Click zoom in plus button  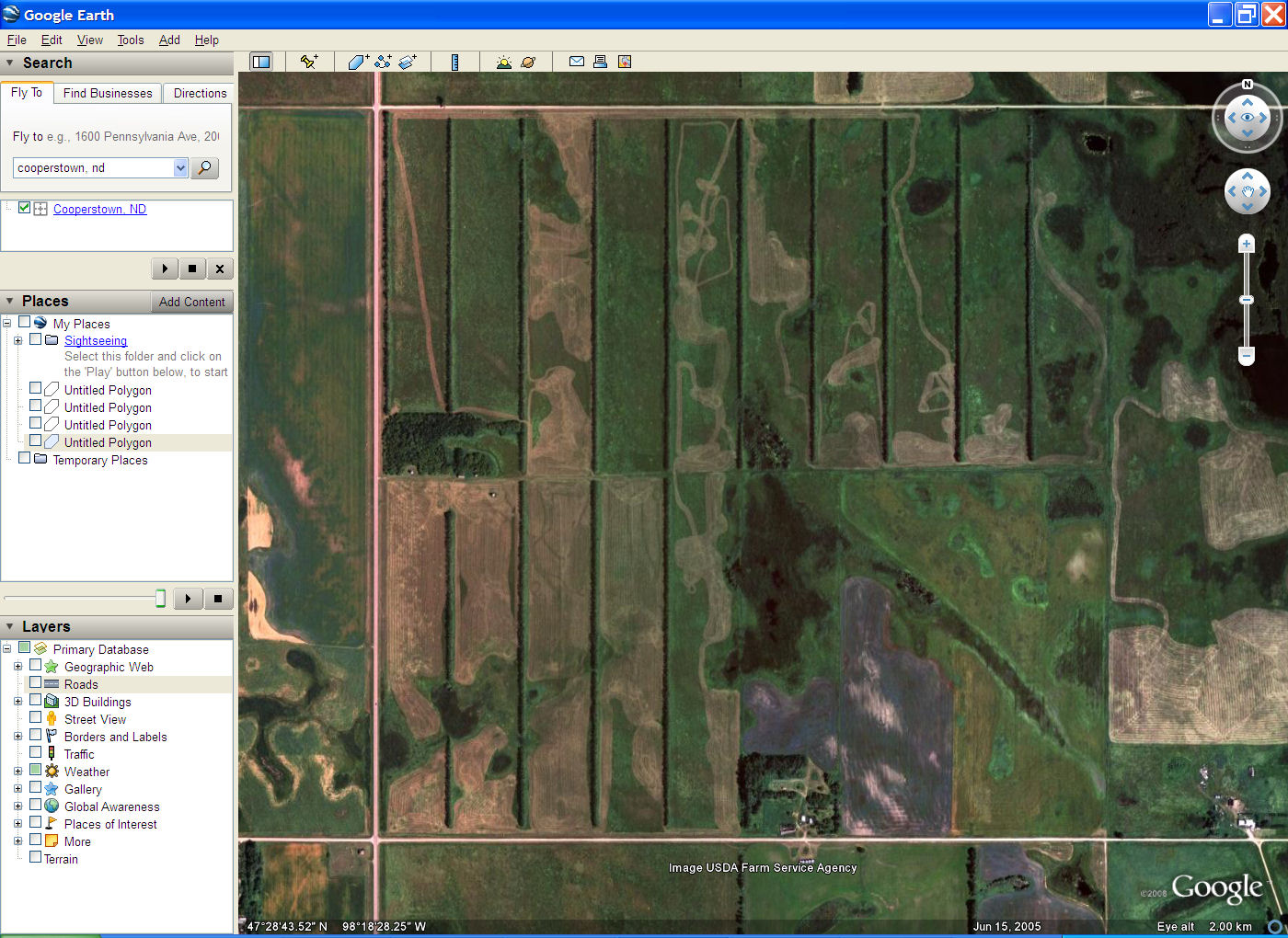pyautogui.click(x=1247, y=244)
